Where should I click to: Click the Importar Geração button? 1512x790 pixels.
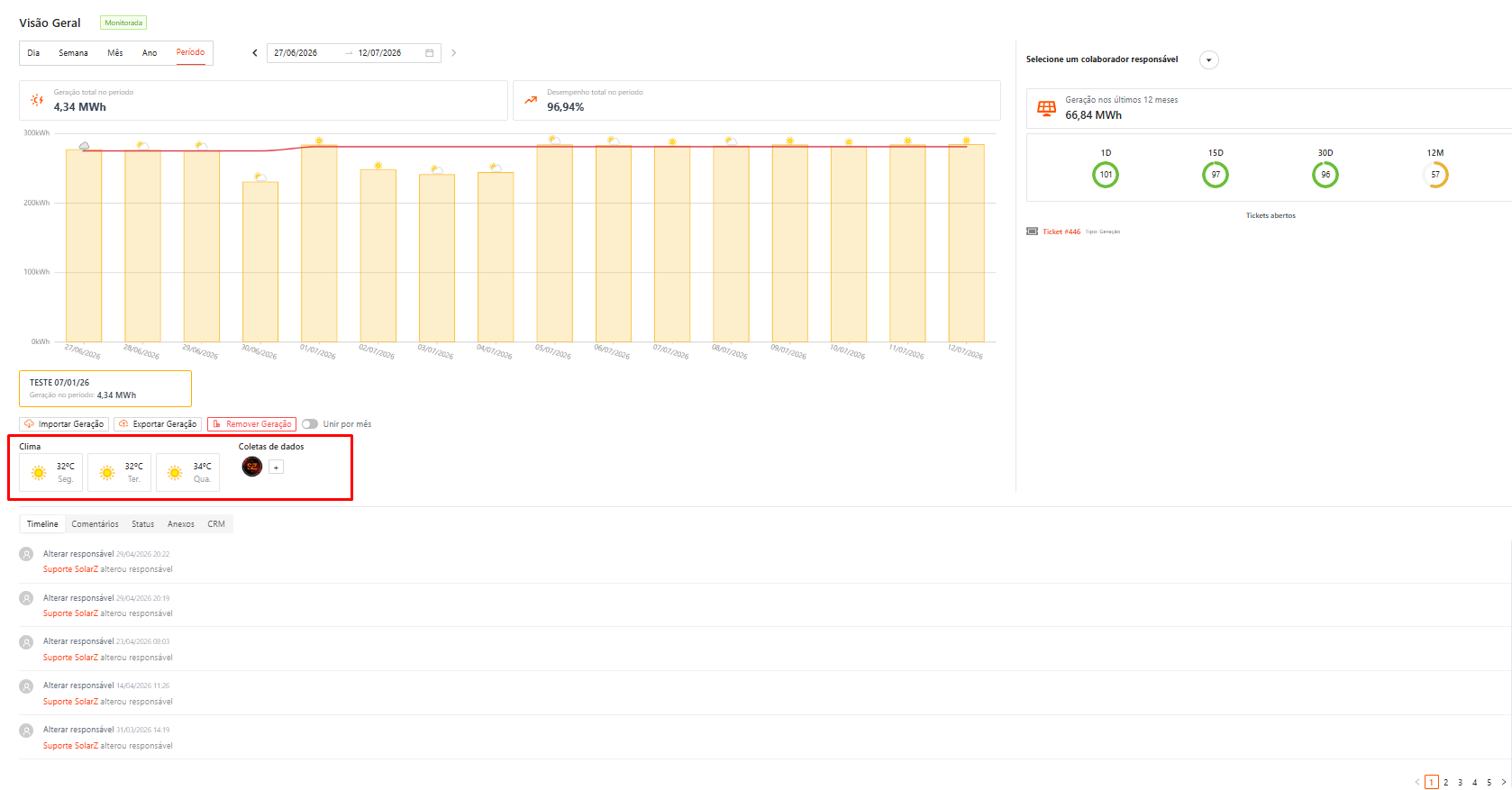click(x=64, y=424)
